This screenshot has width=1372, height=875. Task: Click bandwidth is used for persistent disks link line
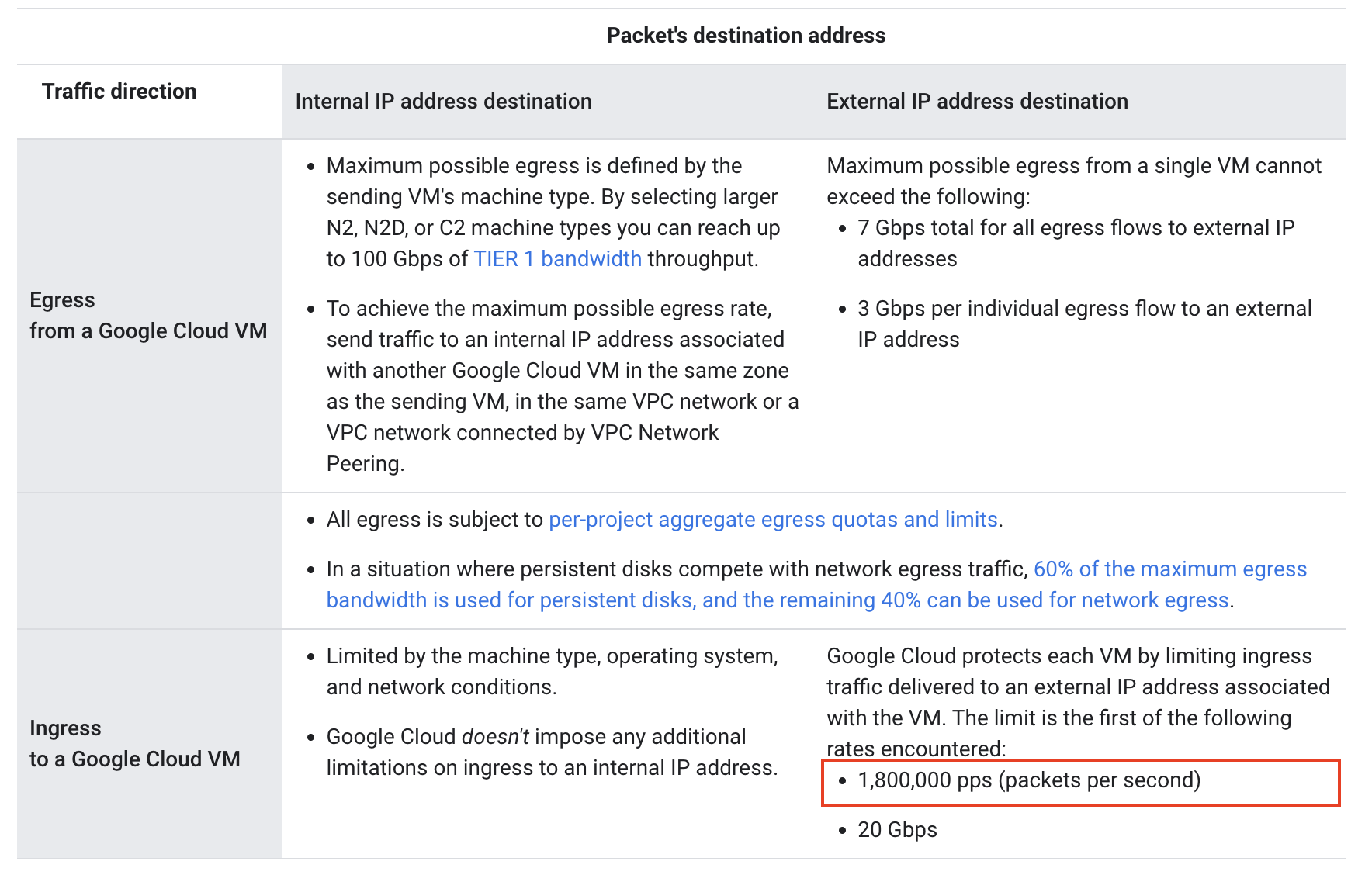click(778, 600)
